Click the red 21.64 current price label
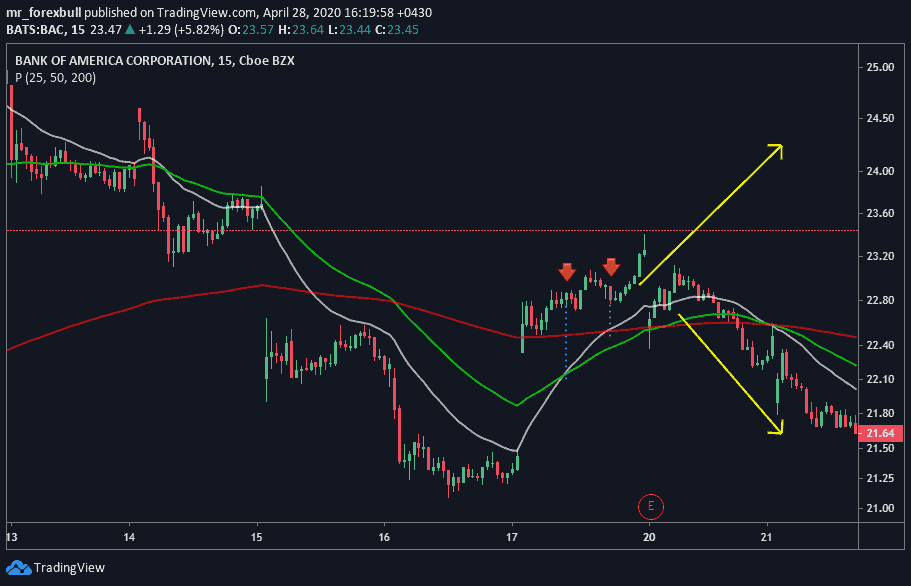This screenshot has width=911, height=586. (x=881, y=433)
